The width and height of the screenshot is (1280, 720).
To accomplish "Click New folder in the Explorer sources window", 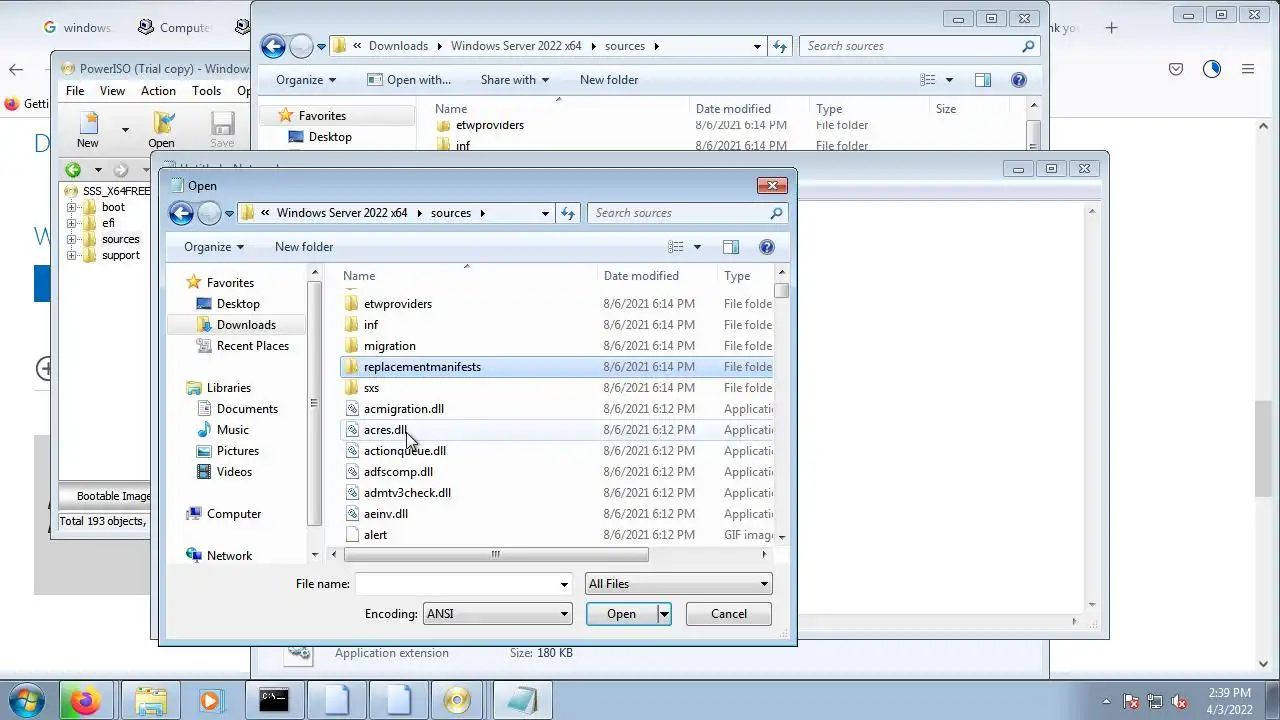I will tap(609, 80).
